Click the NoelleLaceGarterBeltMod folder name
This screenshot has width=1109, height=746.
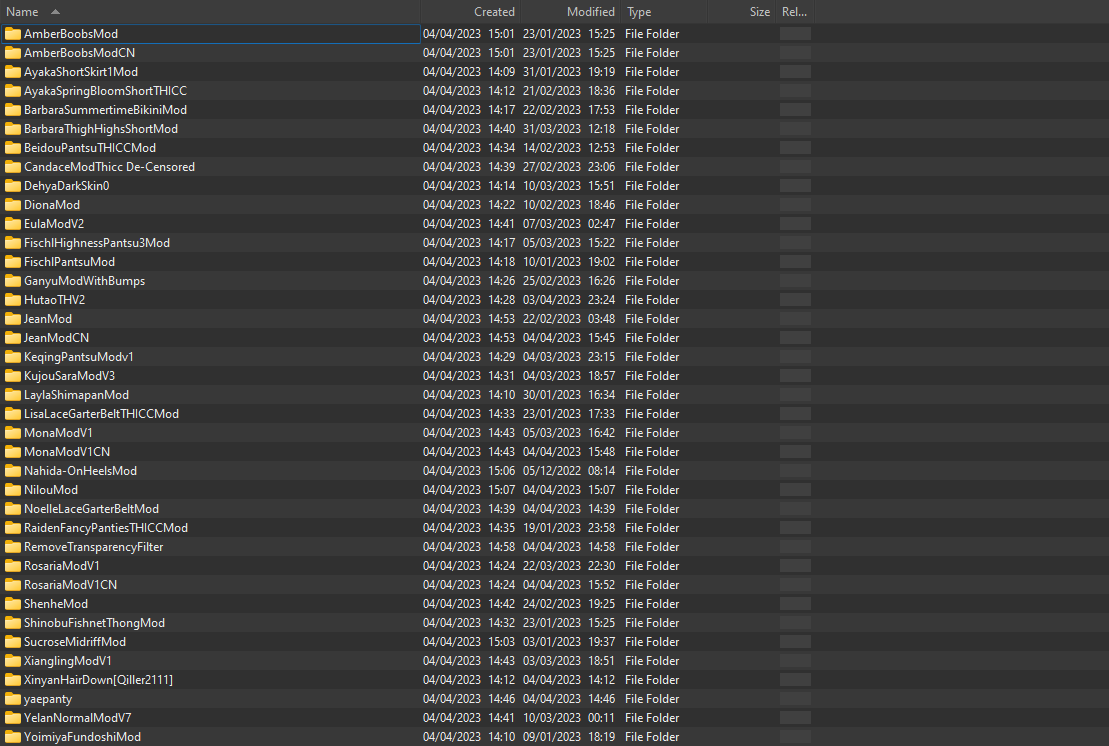coord(91,509)
